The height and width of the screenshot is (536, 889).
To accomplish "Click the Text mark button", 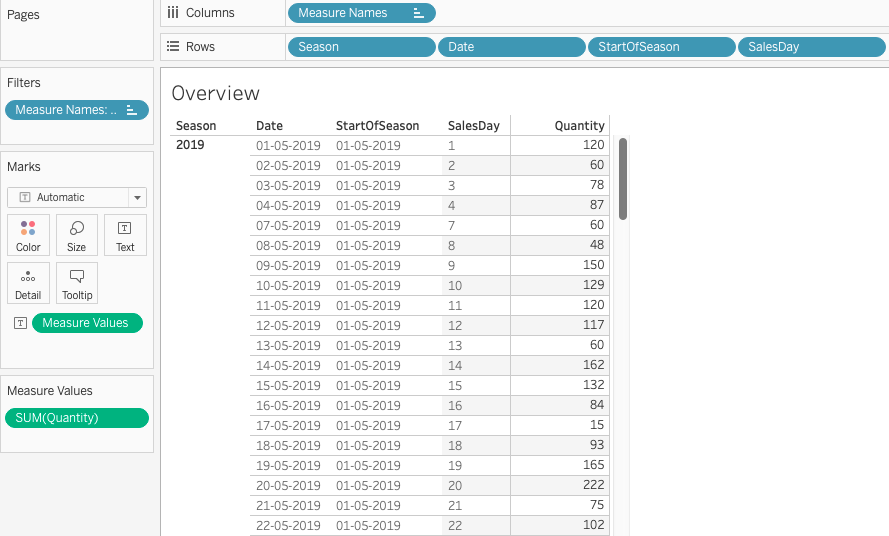I will tap(125, 235).
